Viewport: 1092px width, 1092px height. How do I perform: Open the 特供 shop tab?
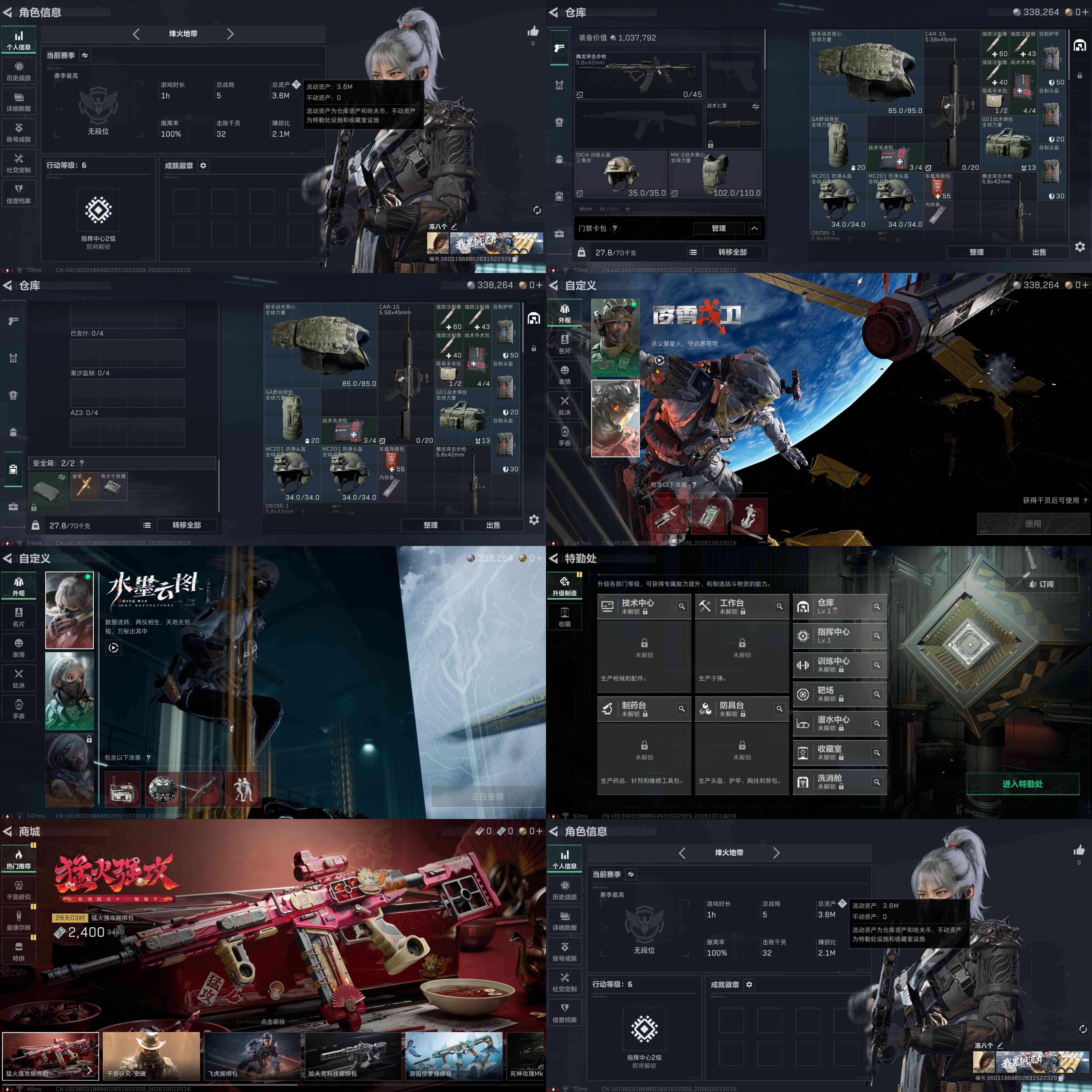[x=19, y=951]
